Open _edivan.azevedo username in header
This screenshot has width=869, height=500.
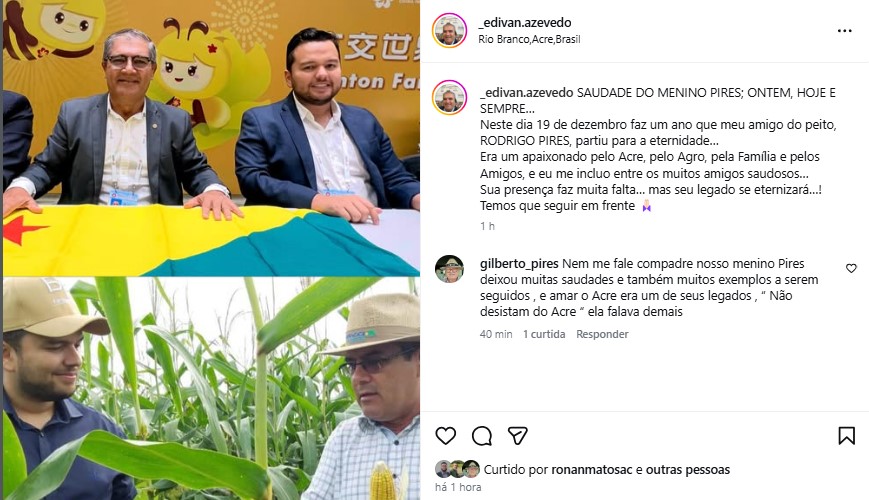(x=525, y=23)
